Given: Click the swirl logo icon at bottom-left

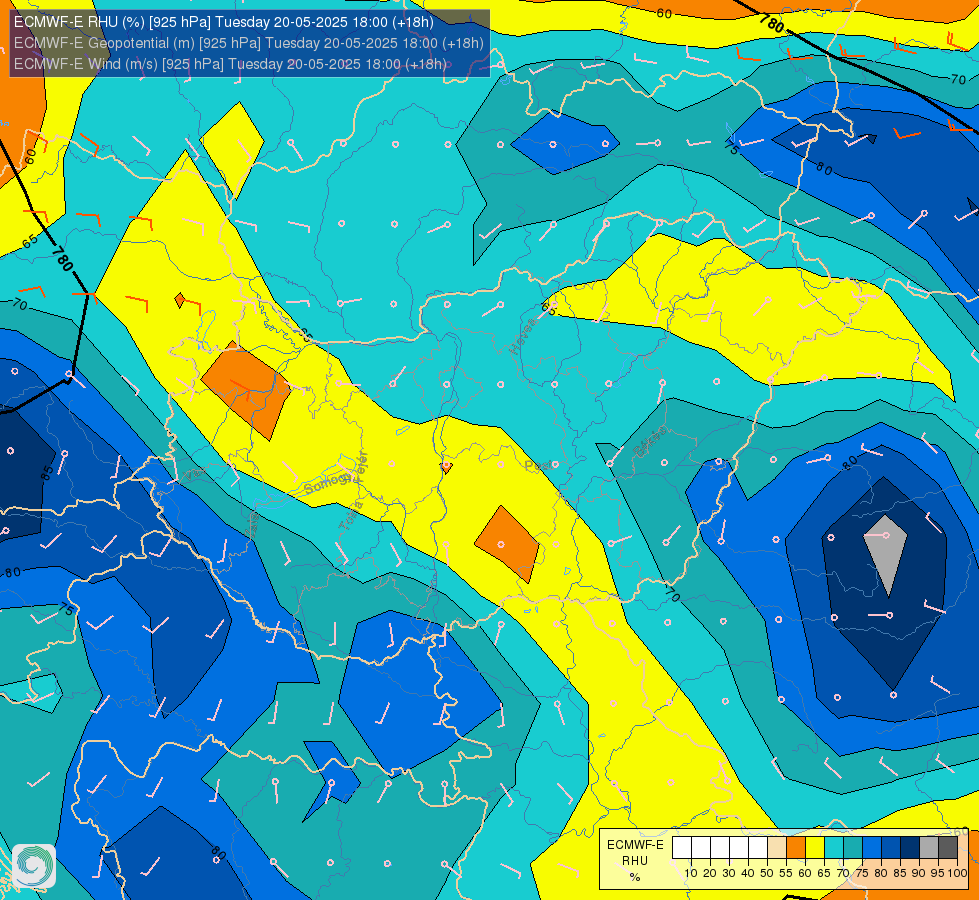Looking at the screenshot, I should tap(34, 866).
